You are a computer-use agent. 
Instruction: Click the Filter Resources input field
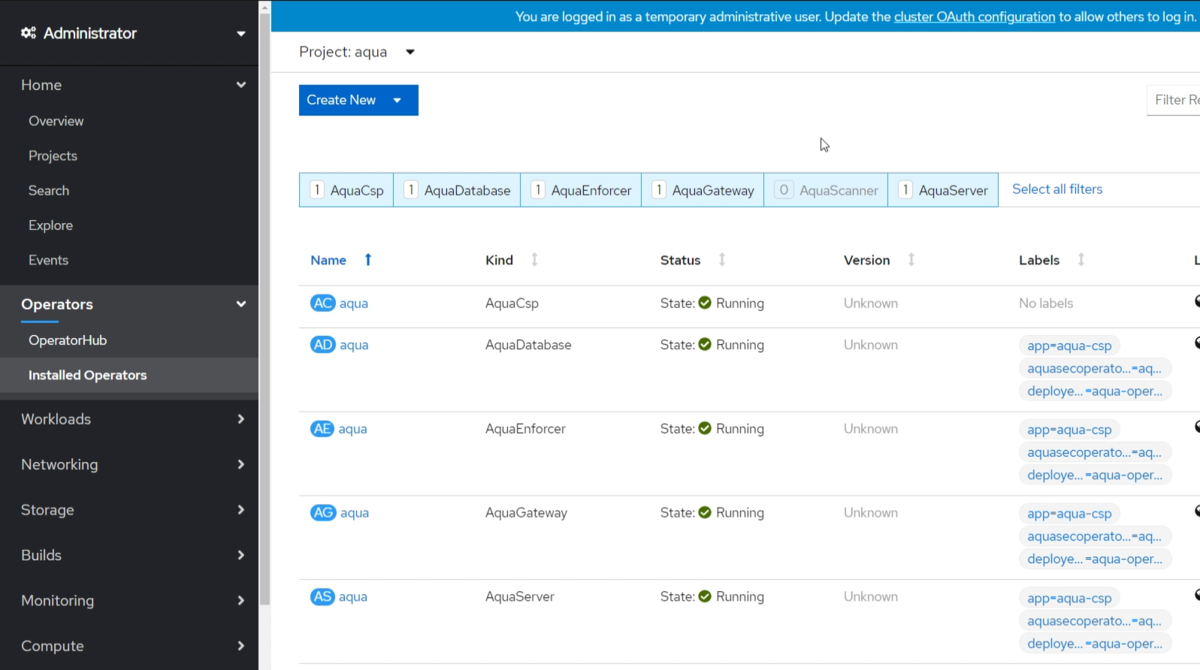[1175, 100]
